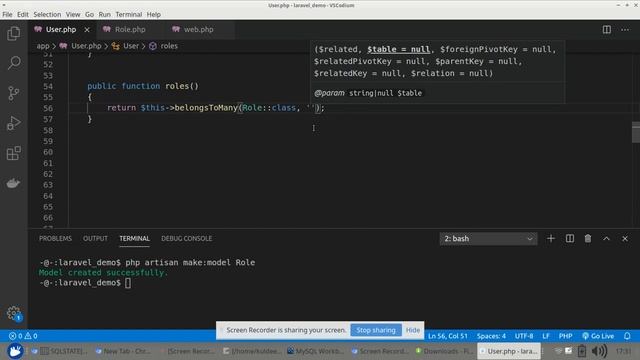Switch to OUTPUT panel tab
The image size is (640, 360).
point(95,238)
